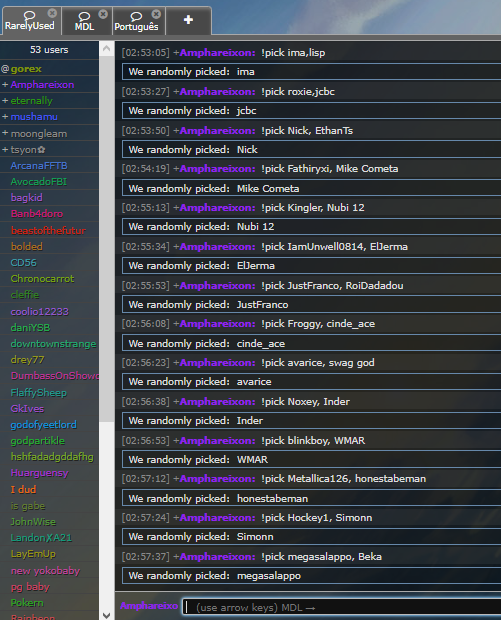Image resolution: width=501 pixels, height=620 pixels.
Task: Click Amphareixon name in the 02:53:05 message
Action: (217, 53)
